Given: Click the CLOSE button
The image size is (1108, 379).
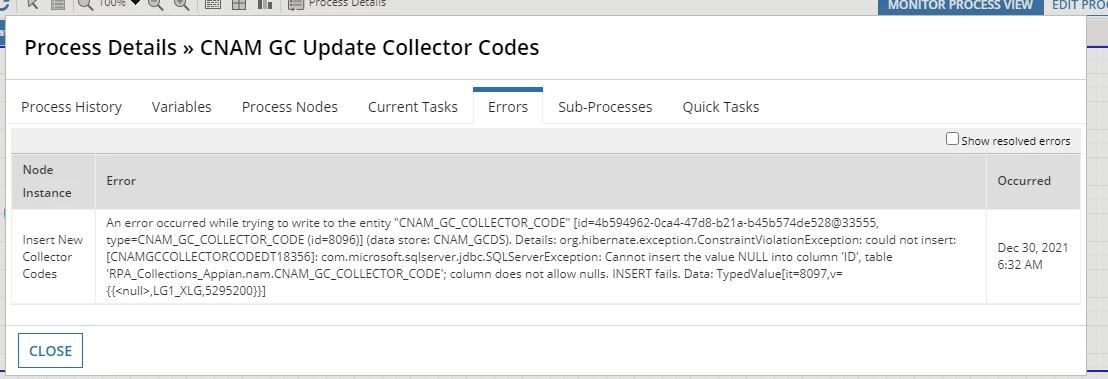Looking at the screenshot, I should (50, 351).
